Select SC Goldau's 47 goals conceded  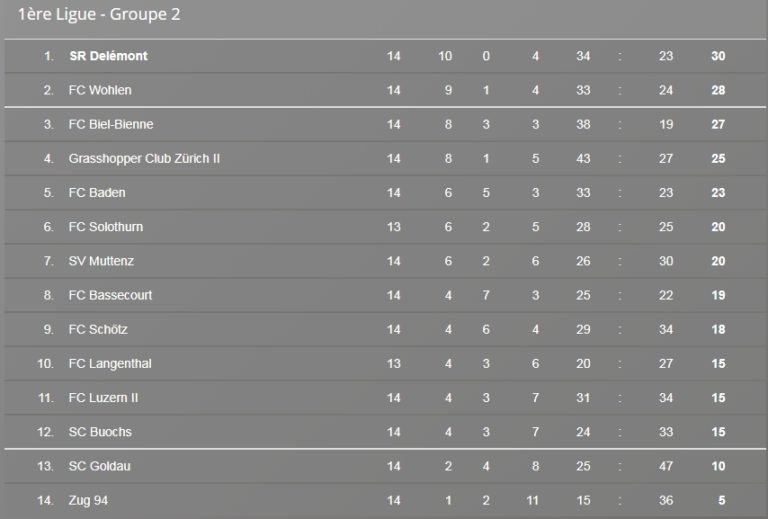(x=666, y=466)
